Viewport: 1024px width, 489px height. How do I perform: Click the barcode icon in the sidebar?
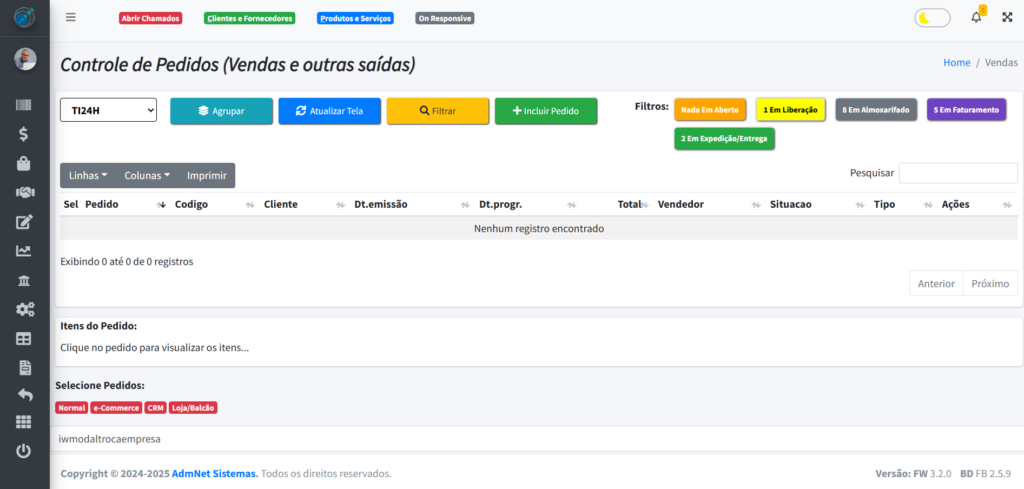(x=24, y=106)
